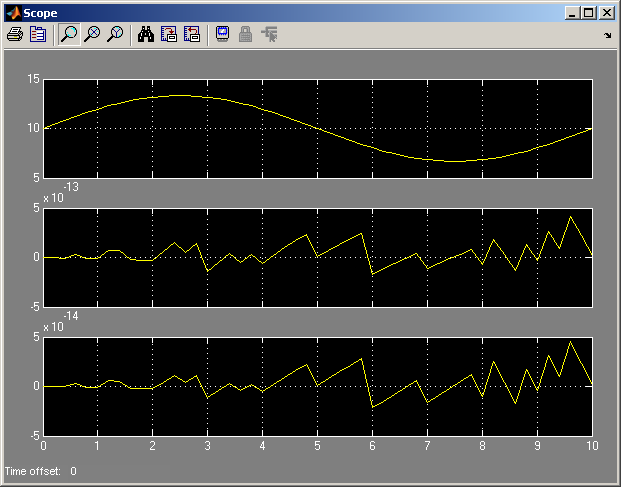Click x-axis tick label 10

[592, 446]
